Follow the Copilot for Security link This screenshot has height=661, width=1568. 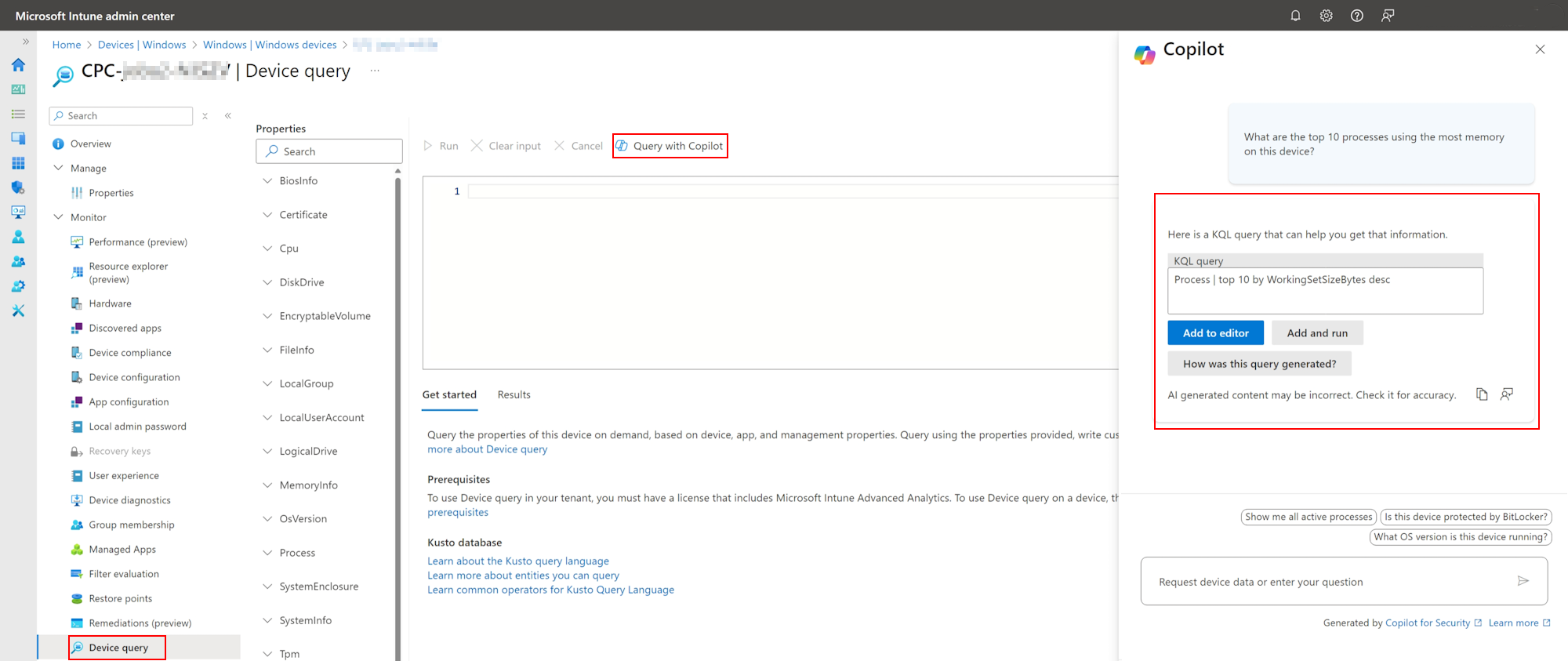1433,623
